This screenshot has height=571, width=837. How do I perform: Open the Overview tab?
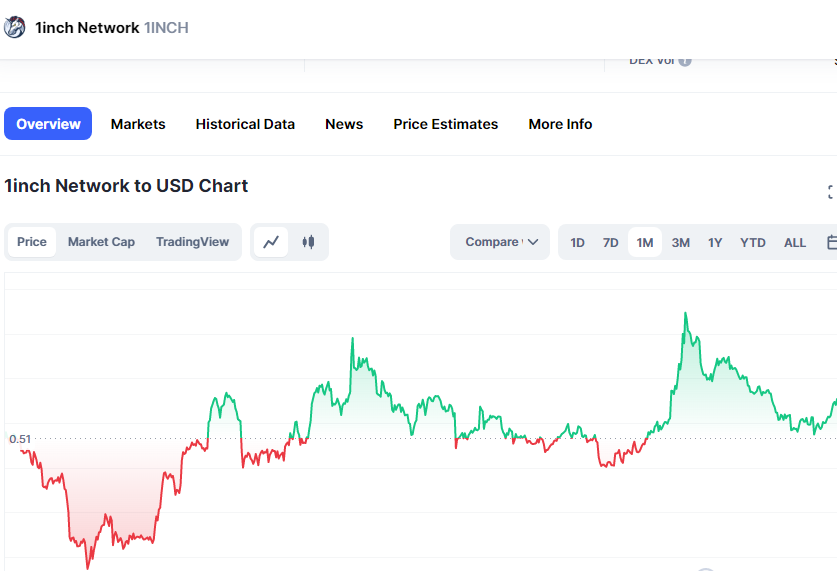48,124
